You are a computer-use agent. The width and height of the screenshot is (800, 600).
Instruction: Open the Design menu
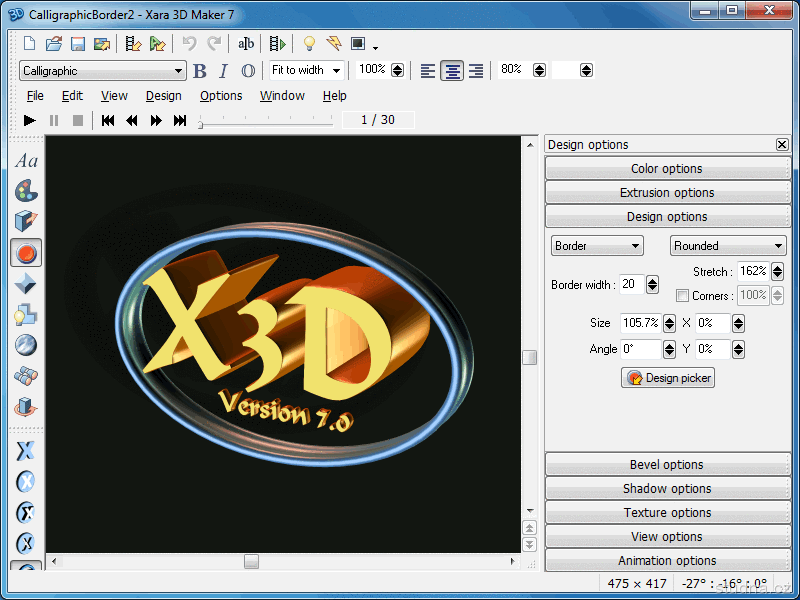click(163, 96)
